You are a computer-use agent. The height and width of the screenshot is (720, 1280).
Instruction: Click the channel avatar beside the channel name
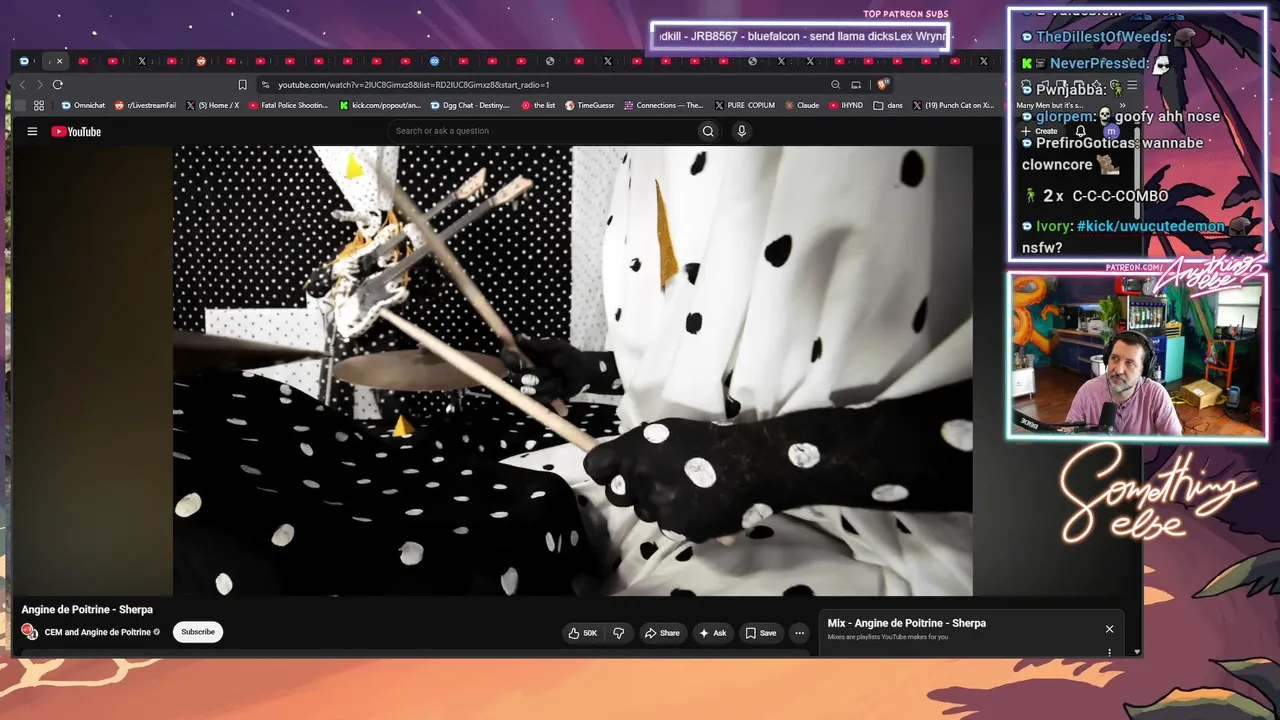pyautogui.click(x=30, y=632)
